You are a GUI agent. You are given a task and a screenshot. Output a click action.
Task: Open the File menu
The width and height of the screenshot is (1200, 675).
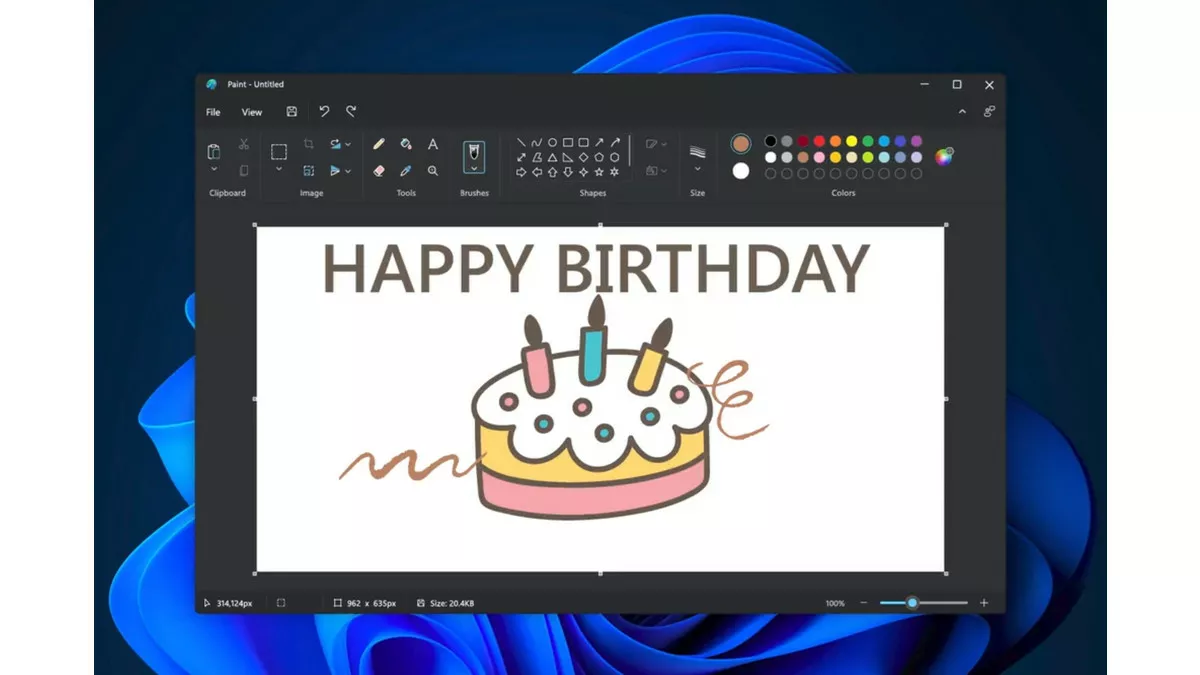(214, 112)
